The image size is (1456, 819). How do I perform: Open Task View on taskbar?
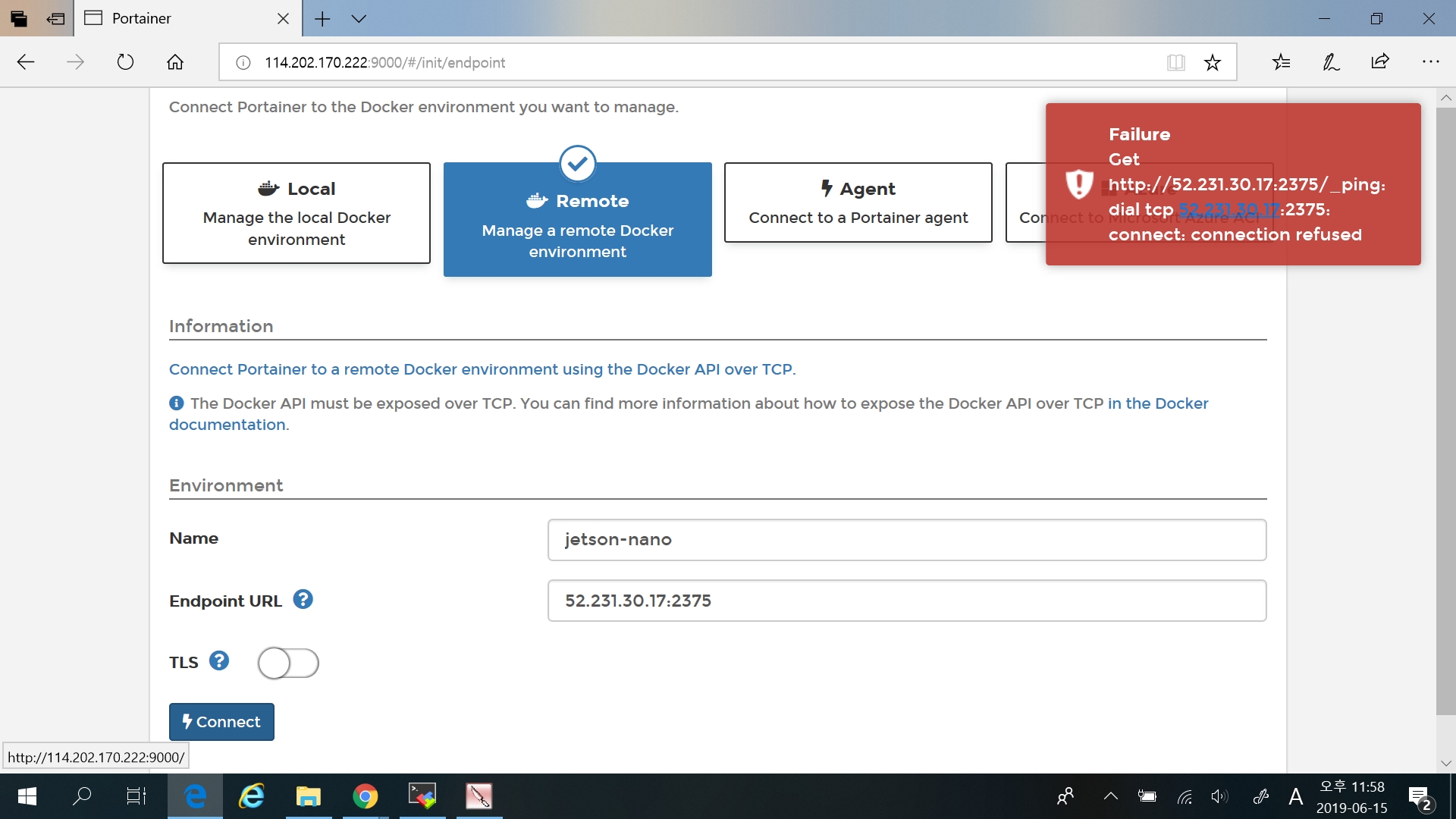coord(136,796)
